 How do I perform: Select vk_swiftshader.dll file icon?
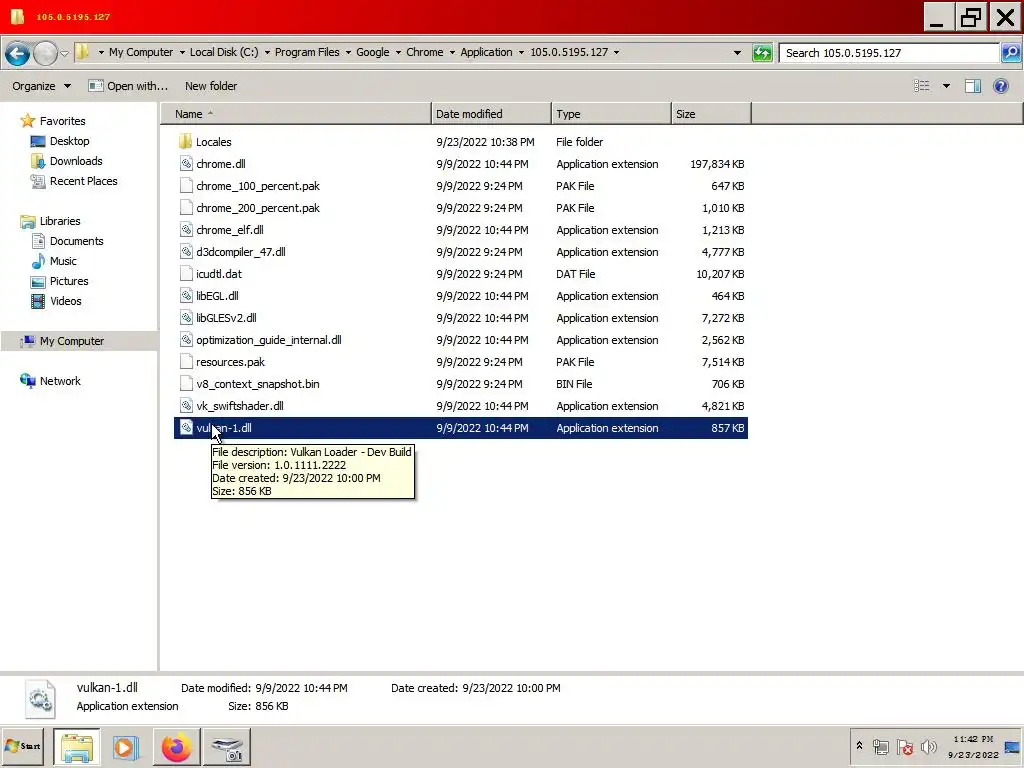click(186, 406)
